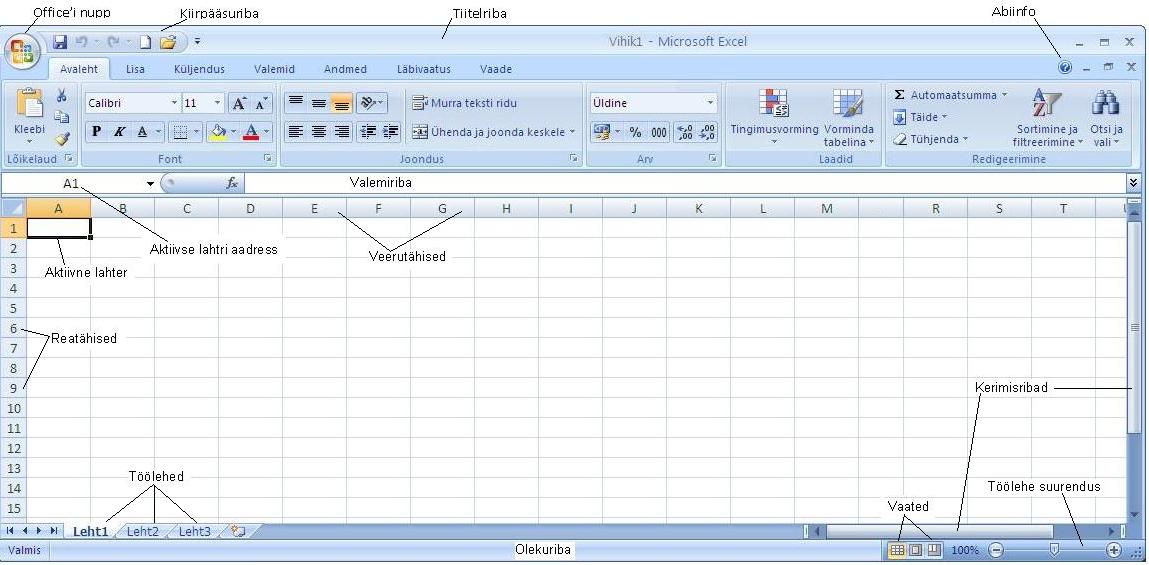Decrease indent in Joondus group
Screen dimensions: 1149x565
click(x=369, y=132)
